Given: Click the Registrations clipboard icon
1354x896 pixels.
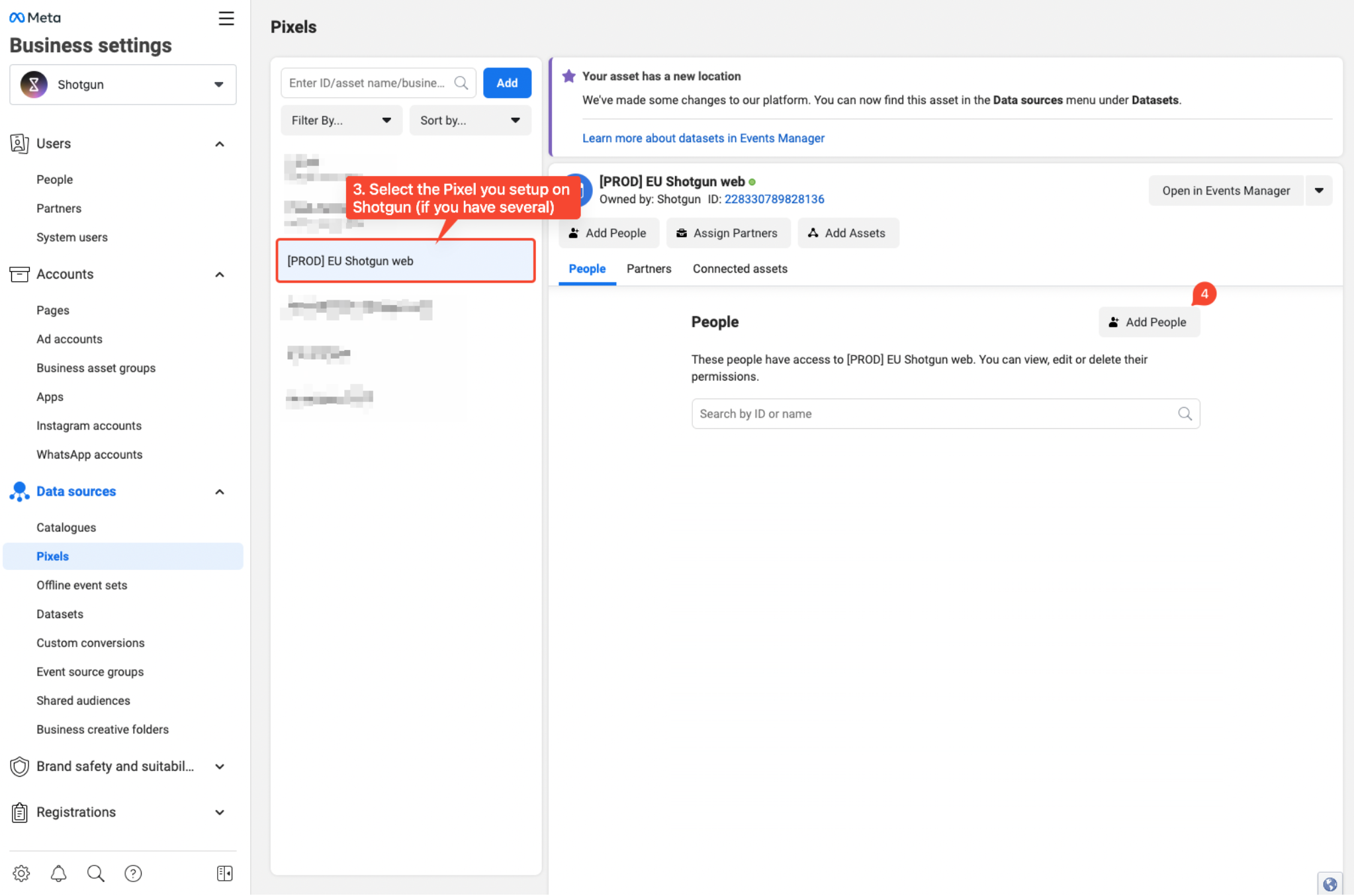Looking at the screenshot, I should click(19, 812).
